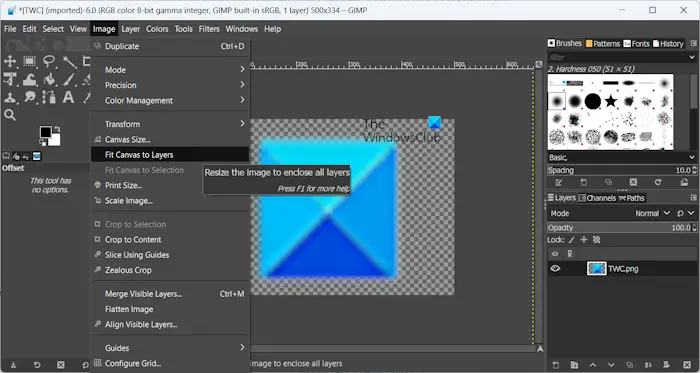Open the Basic brush preset dropdown
Screen dimensions: 700x373
pos(622,157)
